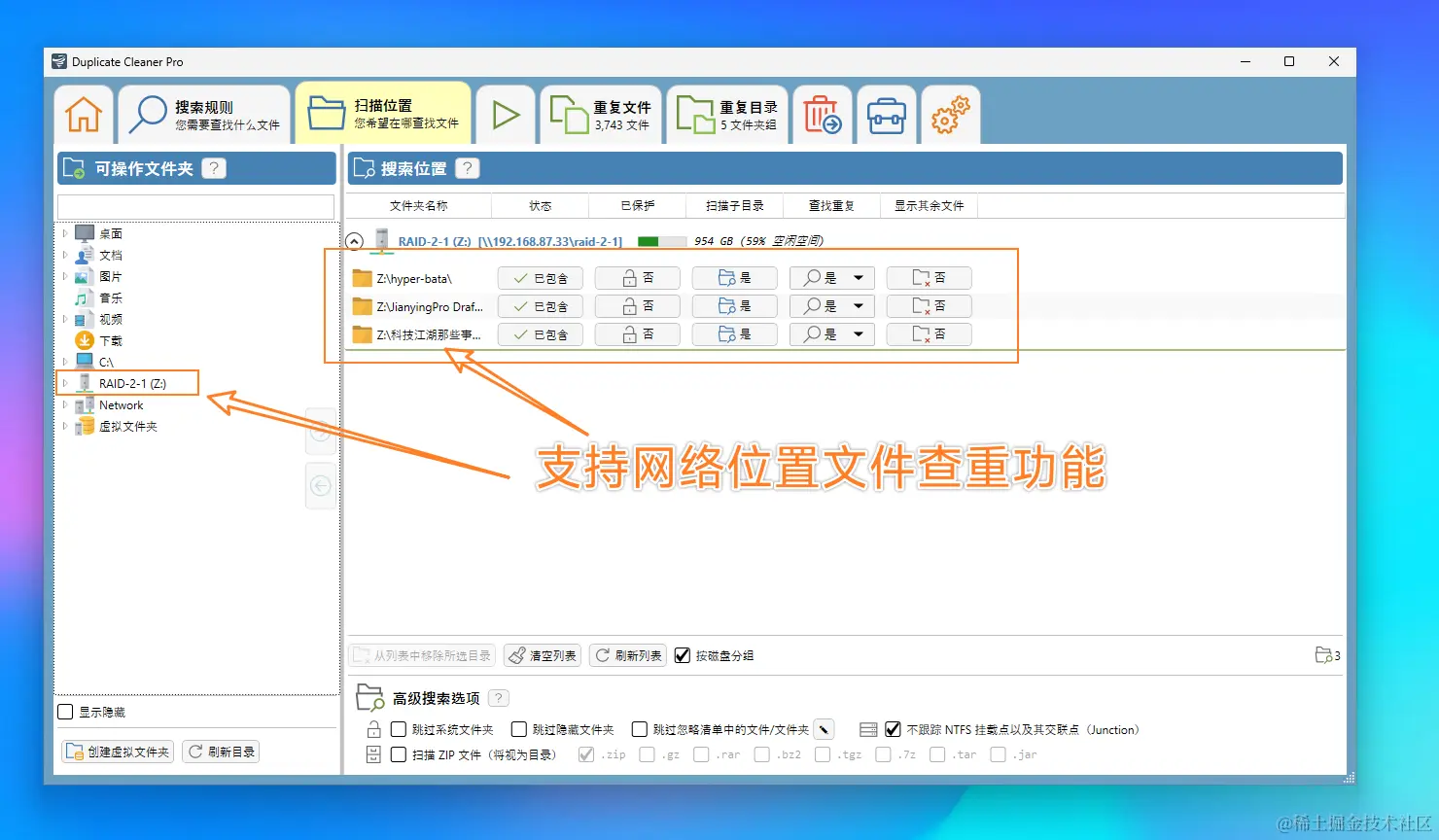This screenshot has height=840, width=1439.
Task: Toggle protected lock for JianyingPro Draf row
Action: coord(637,306)
